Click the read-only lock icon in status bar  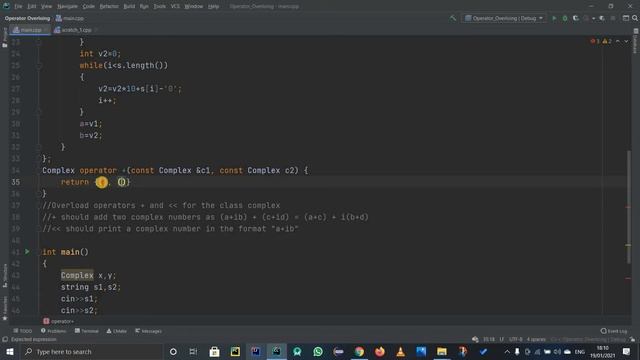coord(632,339)
